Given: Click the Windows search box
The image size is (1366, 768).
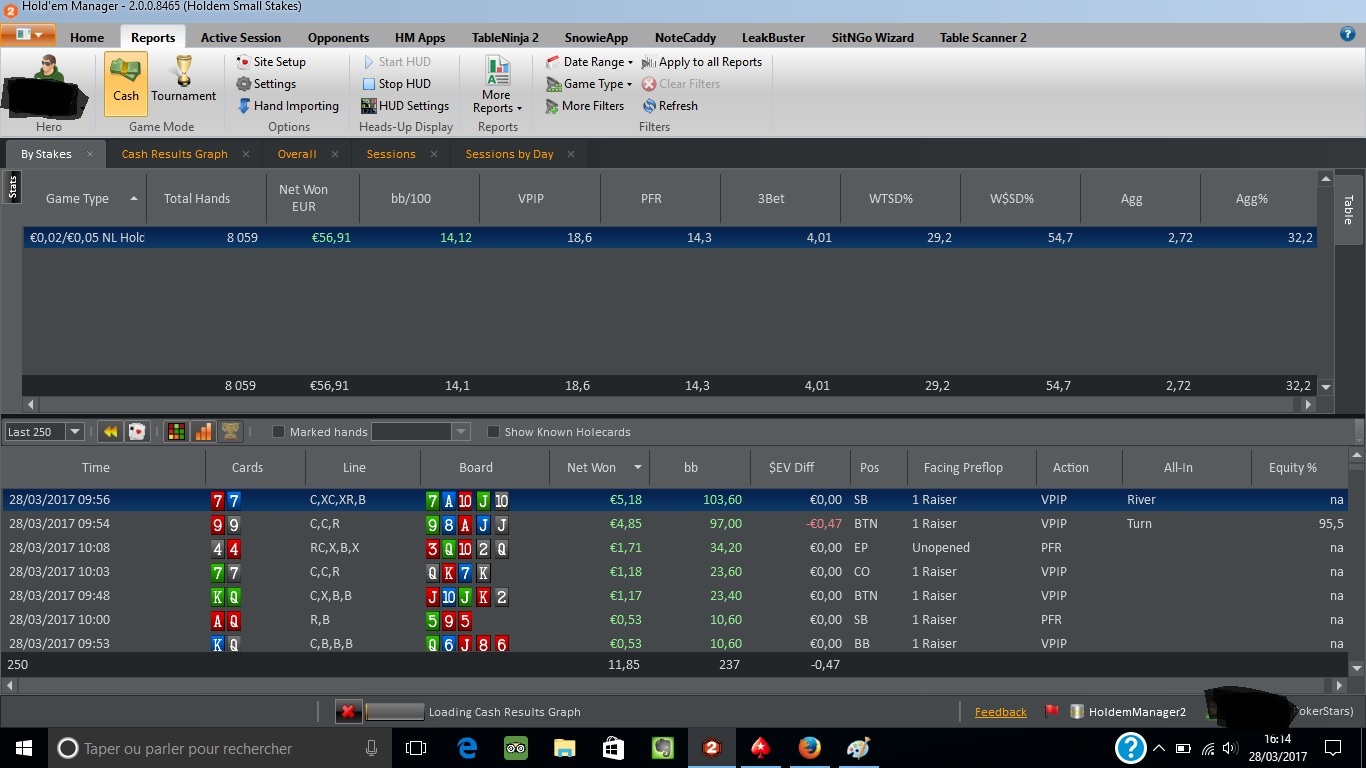Looking at the screenshot, I should tap(219, 748).
